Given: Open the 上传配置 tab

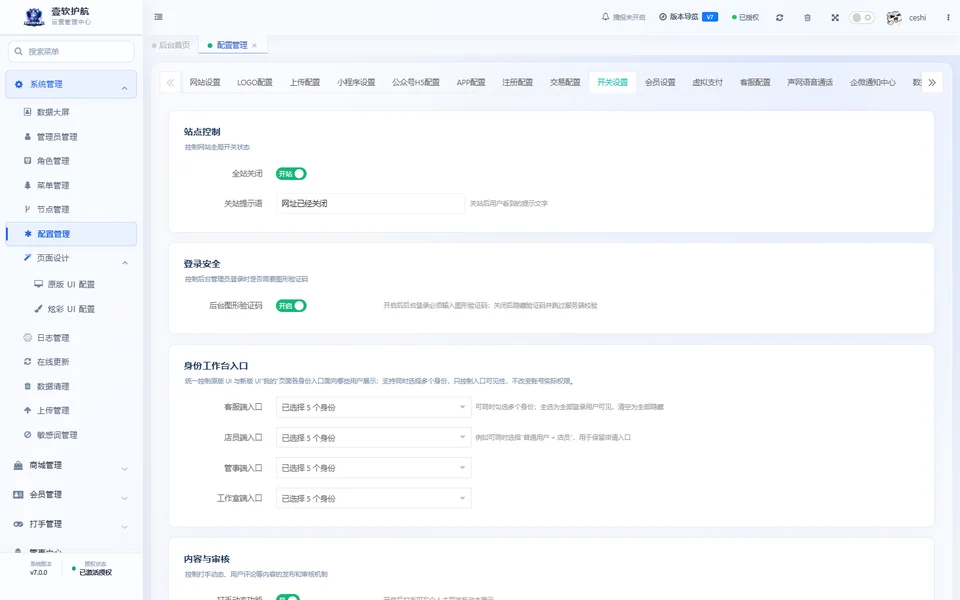Looking at the screenshot, I should [305, 82].
